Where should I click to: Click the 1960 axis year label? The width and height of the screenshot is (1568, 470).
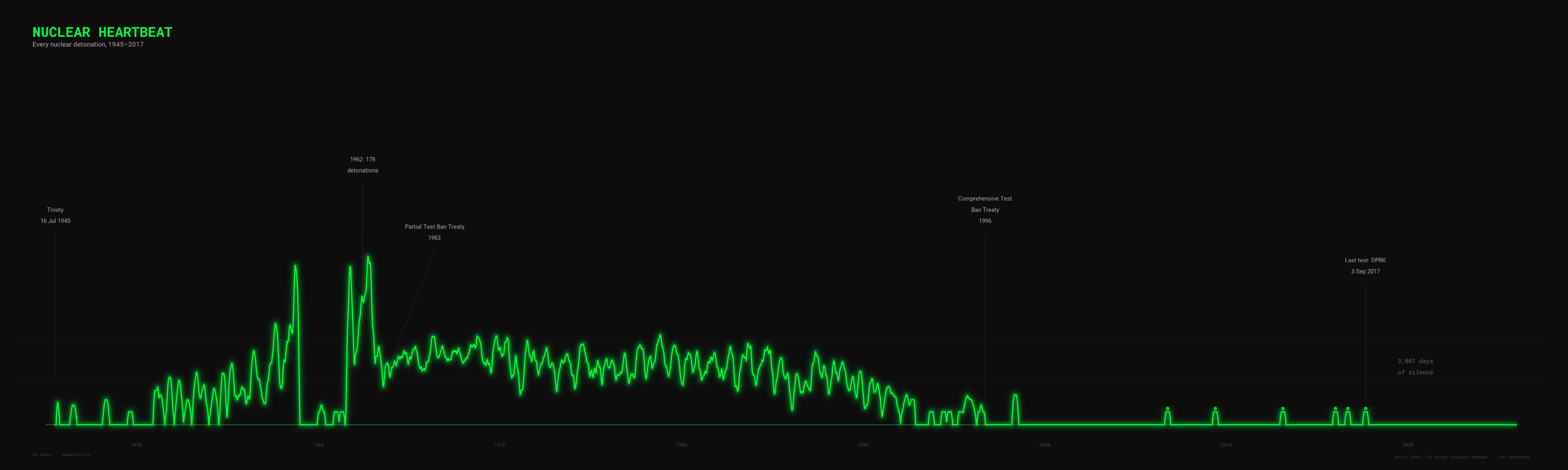pyautogui.click(x=318, y=445)
